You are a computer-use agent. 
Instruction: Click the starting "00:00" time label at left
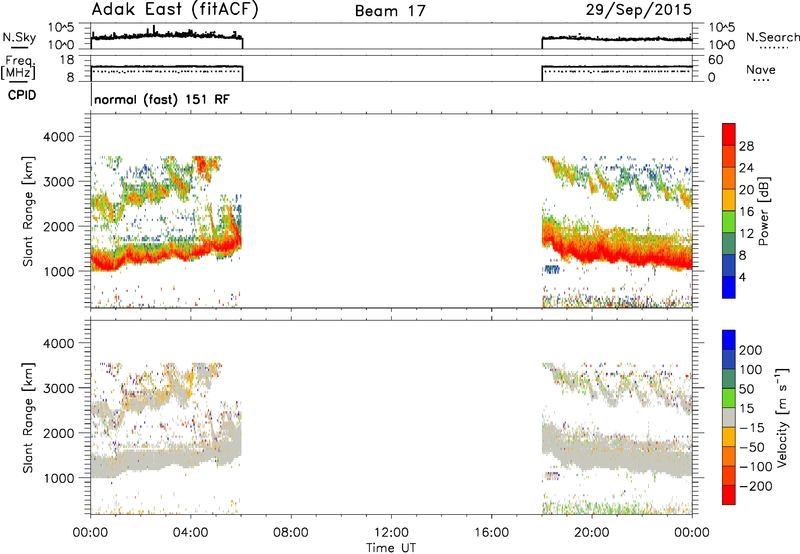tap(91, 533)
